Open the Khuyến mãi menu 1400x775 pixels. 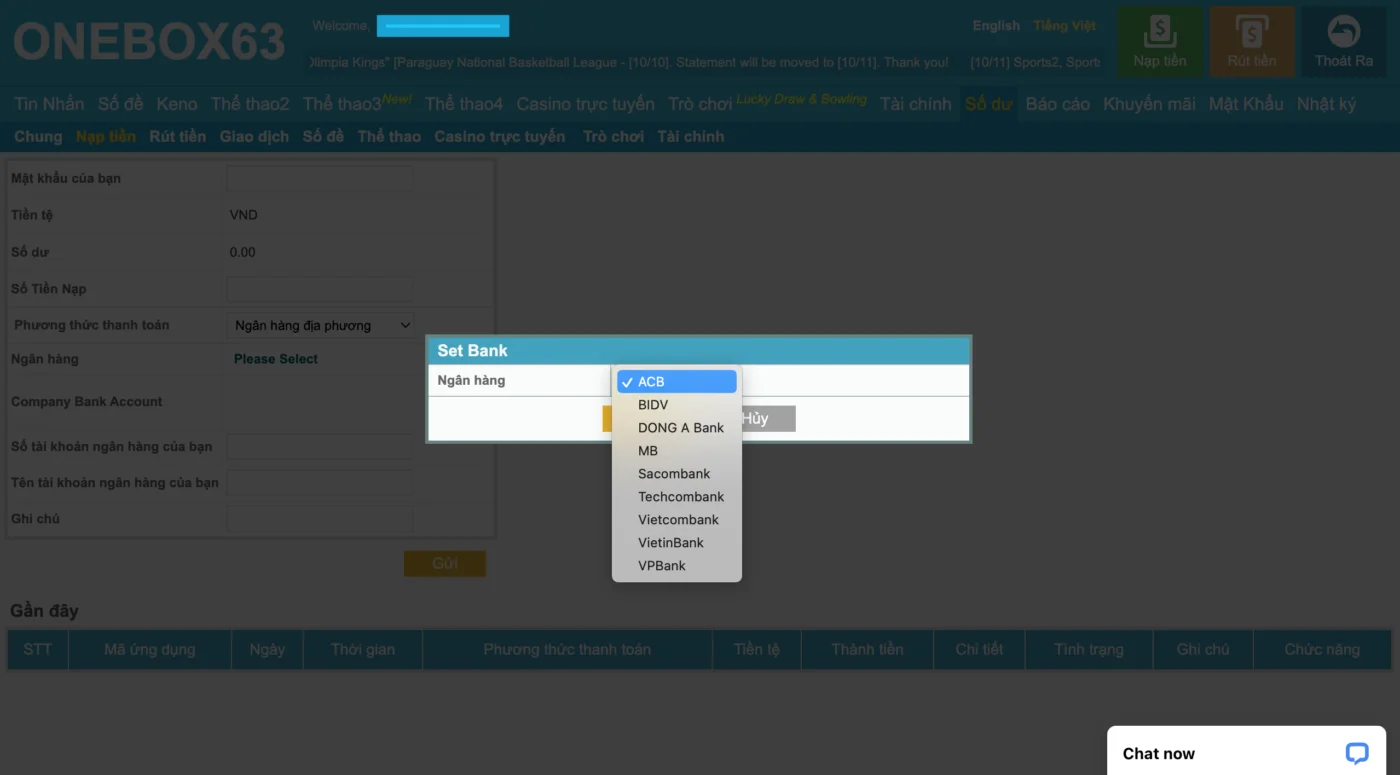(1148, 104)
